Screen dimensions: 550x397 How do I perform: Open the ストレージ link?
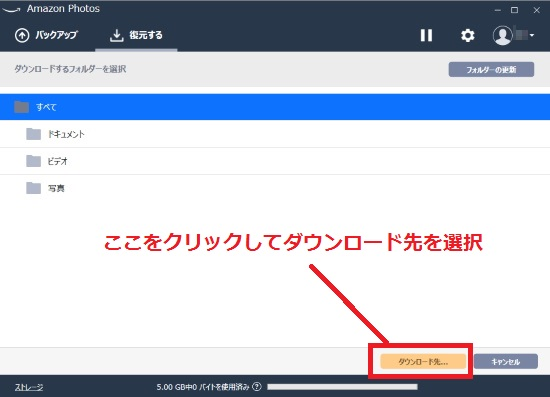tap(29, 387)
